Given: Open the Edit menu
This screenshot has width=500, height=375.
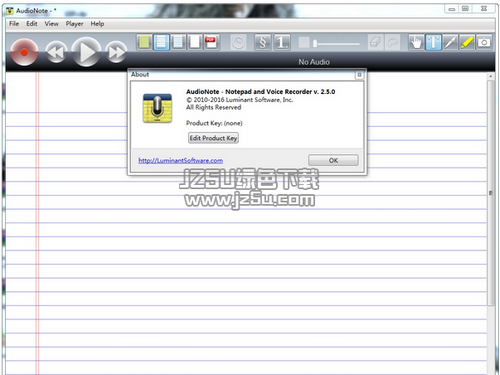Looking at the screenshot, I should 32,24.
